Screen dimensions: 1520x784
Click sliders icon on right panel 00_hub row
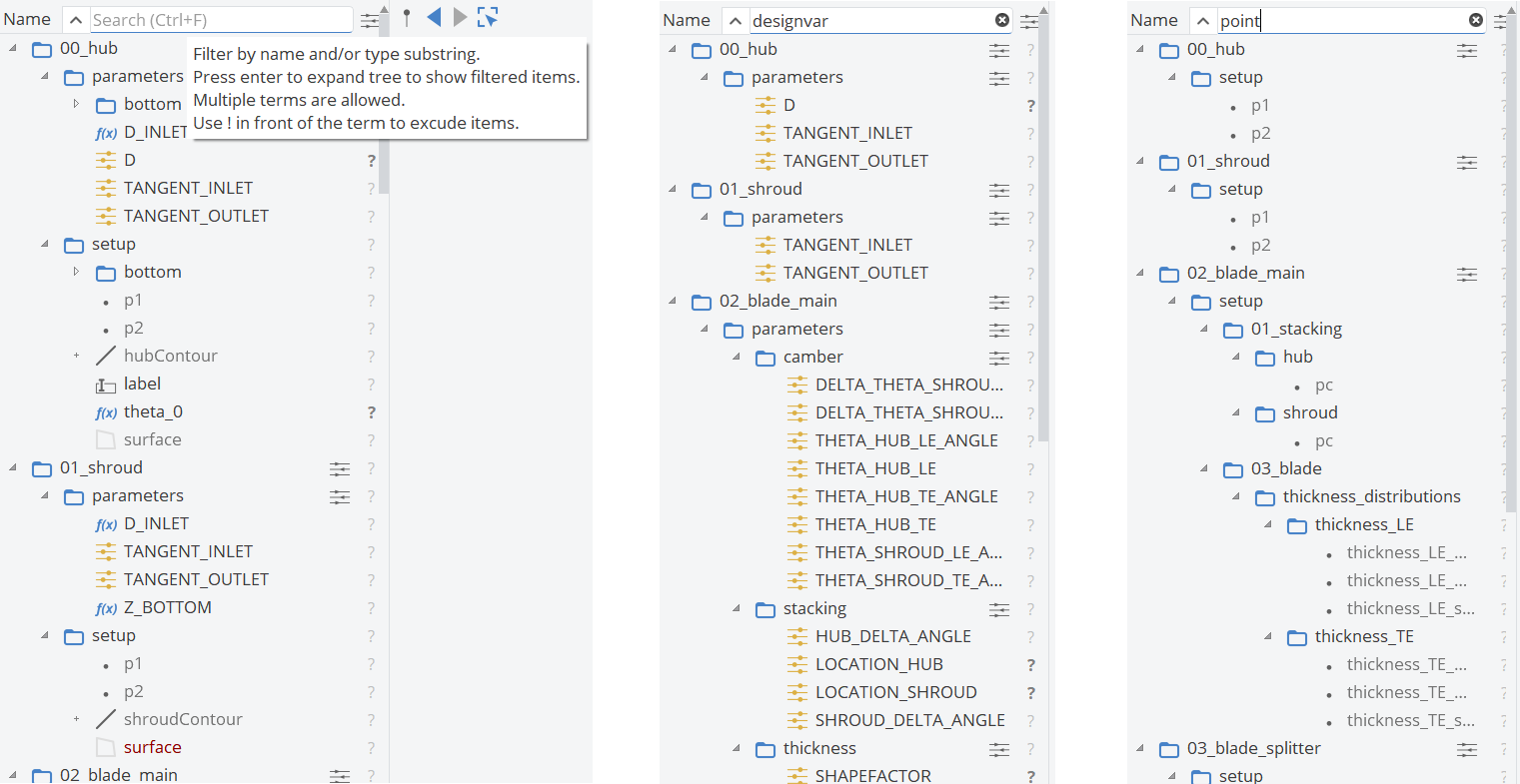tap(1467, 50)
